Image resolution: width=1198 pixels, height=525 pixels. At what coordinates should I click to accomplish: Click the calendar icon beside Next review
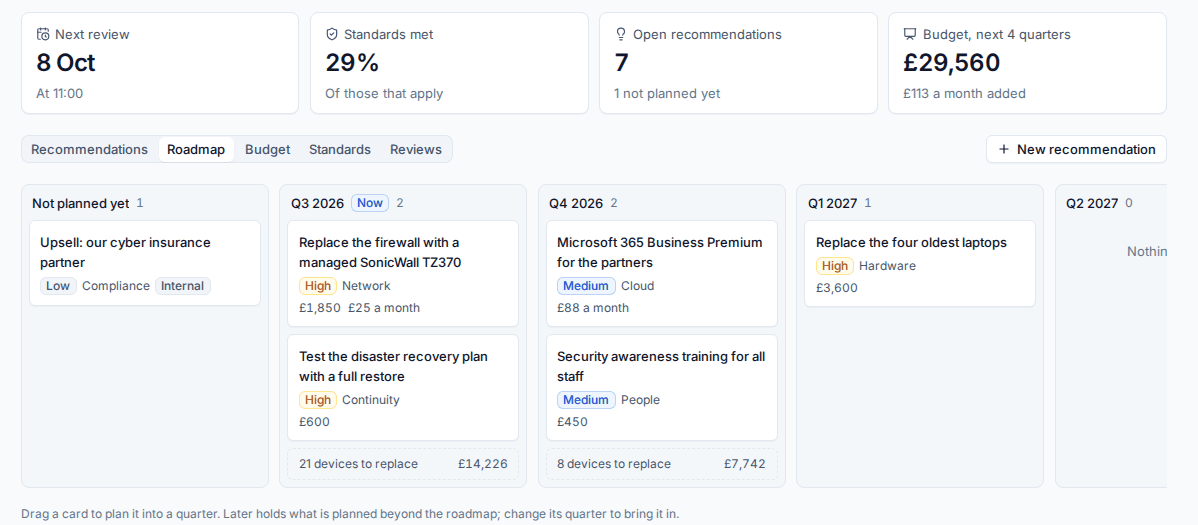coord(44,34)
